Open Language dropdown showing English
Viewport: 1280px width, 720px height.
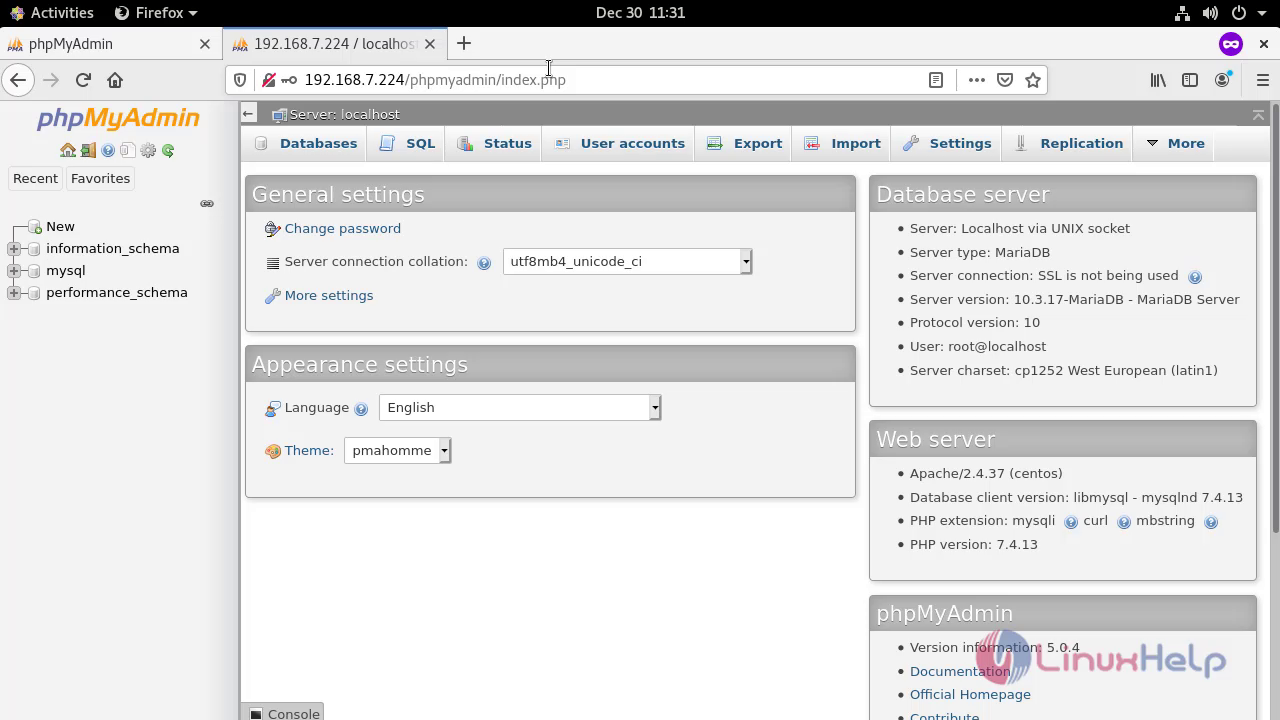[520, 408]
